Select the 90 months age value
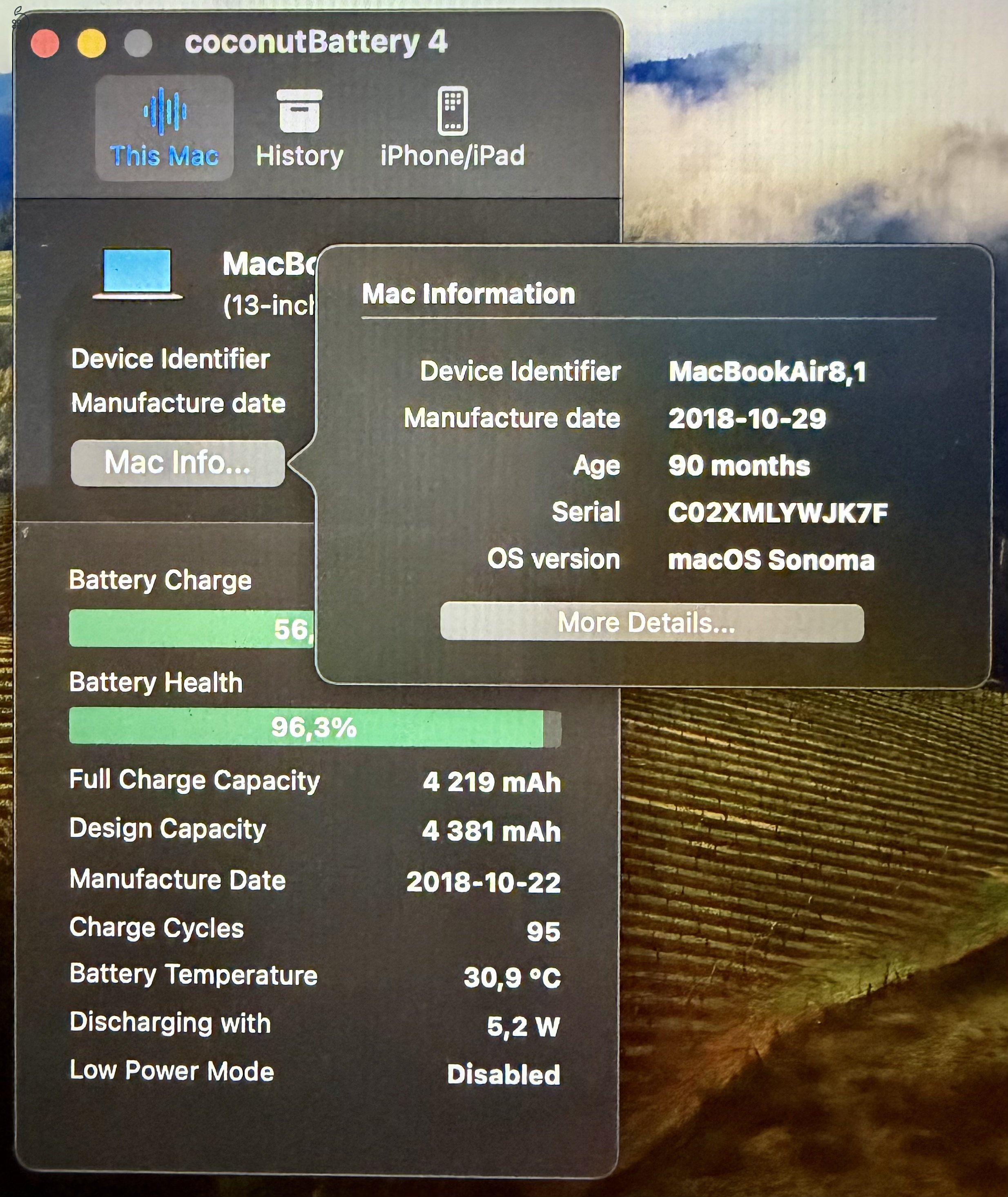This screenshot has width=1008, height=1197. pos(739,466)
